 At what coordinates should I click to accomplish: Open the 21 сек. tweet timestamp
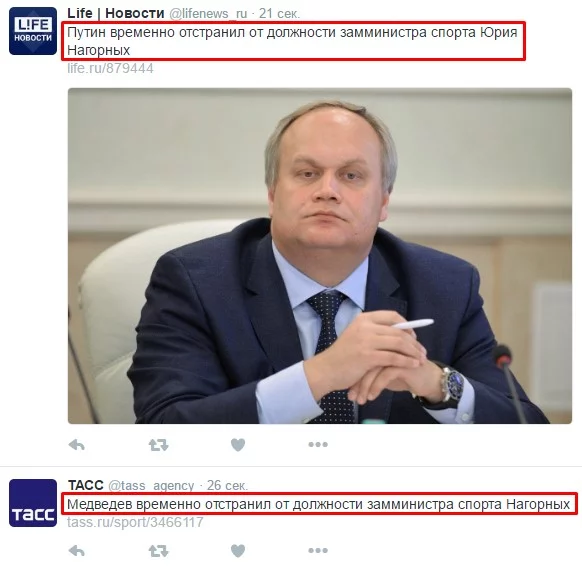pyautogui.click(x=279, y=14)
